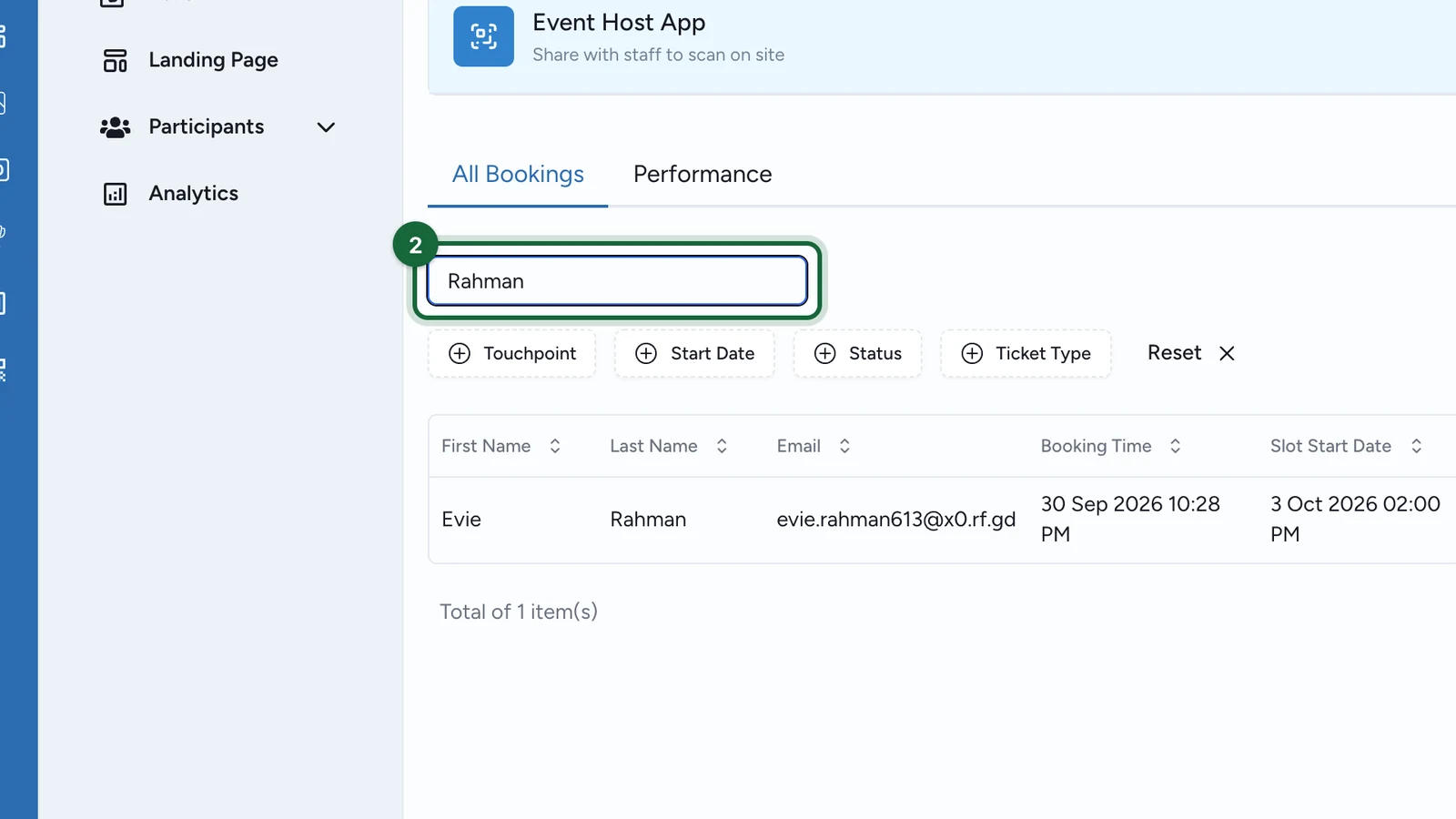Screen dimensions: 1456x819
Task: Focus the search field containing Rahman
Action: (617, 281)
